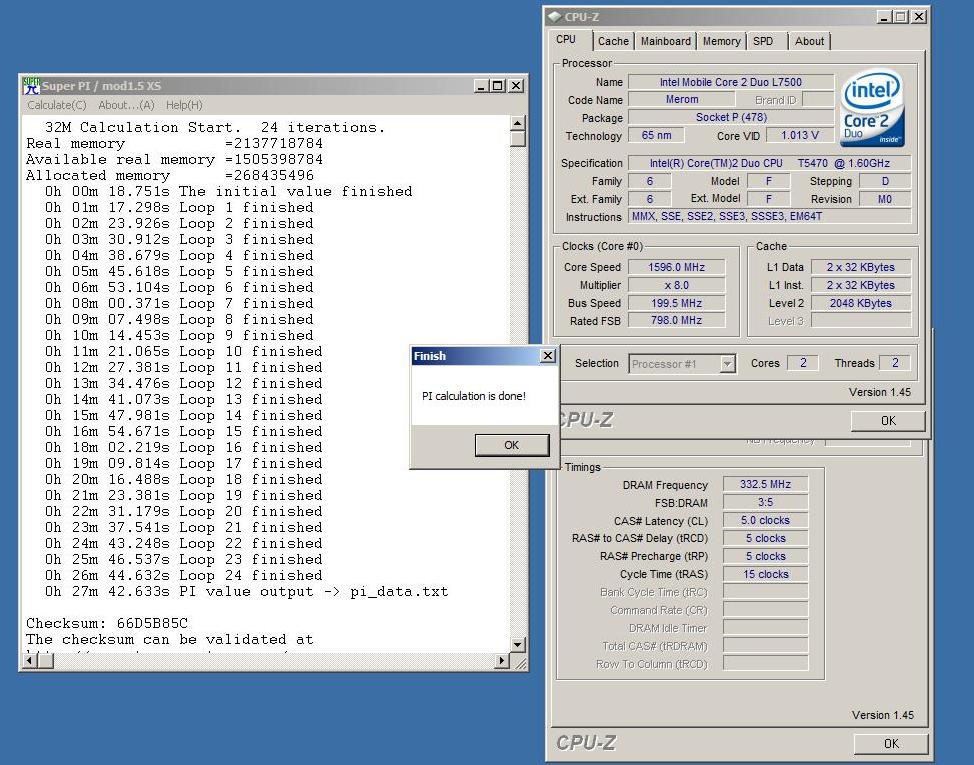
Task: Click the Checksum: 66D5B85C line
Action: point(107,623)
